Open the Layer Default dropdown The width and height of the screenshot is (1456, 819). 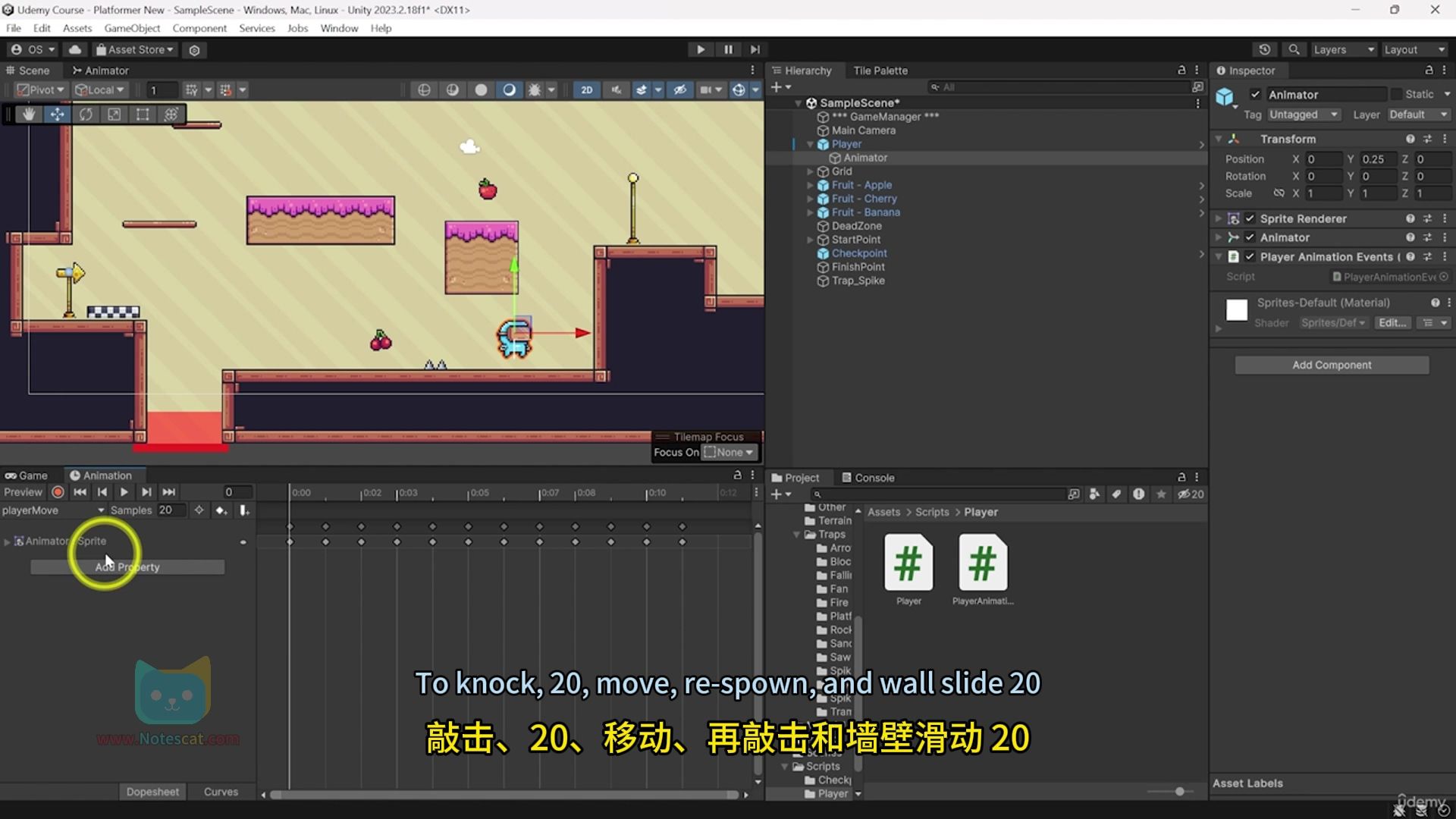[x=1418, y=115]
